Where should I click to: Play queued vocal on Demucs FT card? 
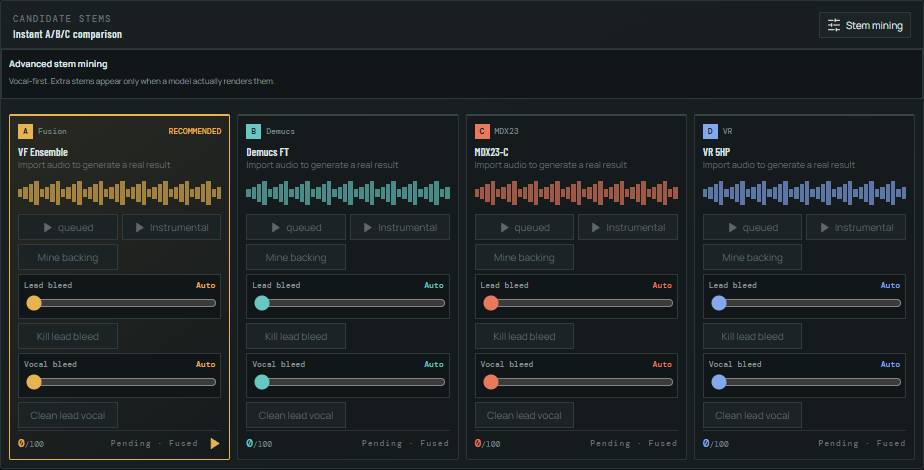[x=296, y=227]
